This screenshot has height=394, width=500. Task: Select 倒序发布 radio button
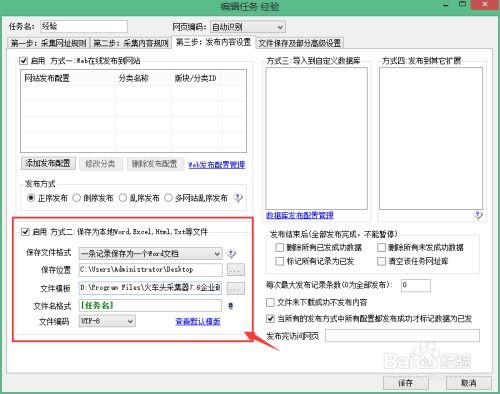77,198
